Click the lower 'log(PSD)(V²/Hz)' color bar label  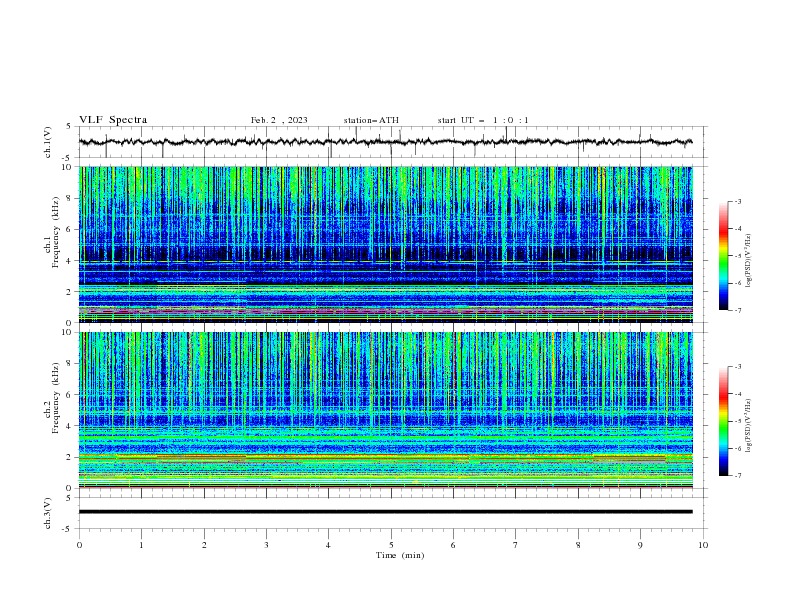tap(748, 426)
